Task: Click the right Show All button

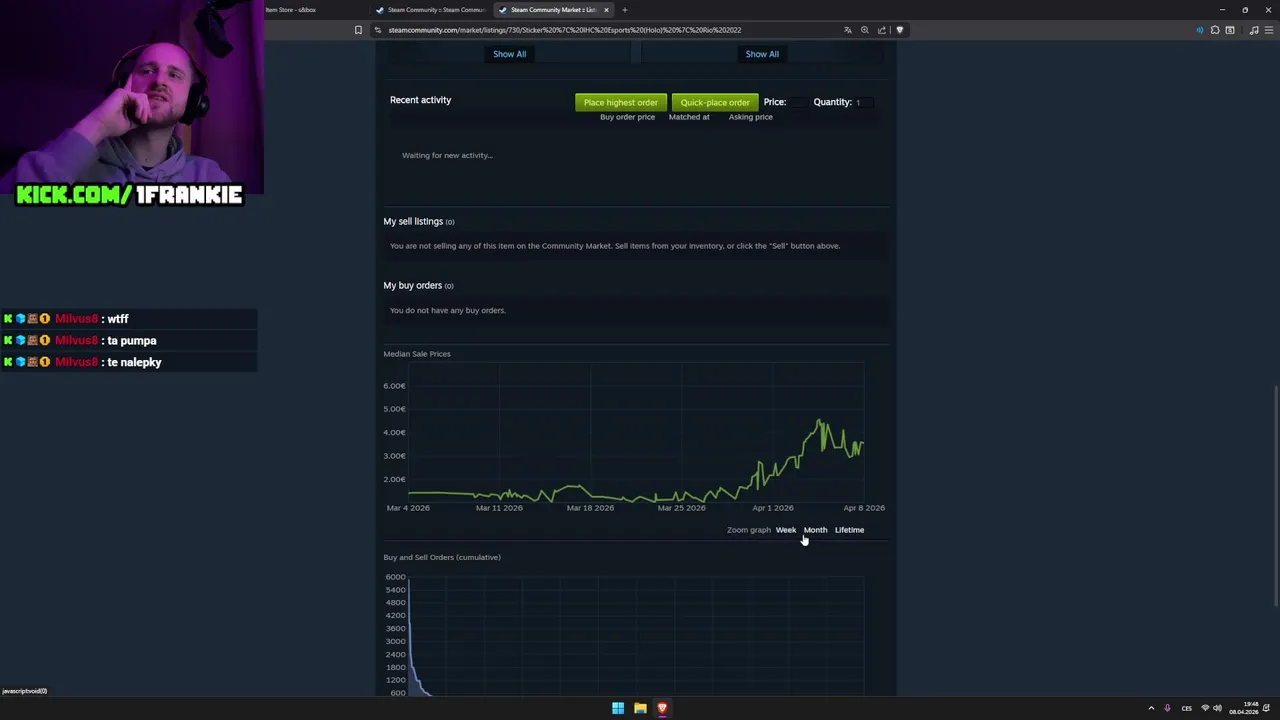Action: (x=762, y=54)
